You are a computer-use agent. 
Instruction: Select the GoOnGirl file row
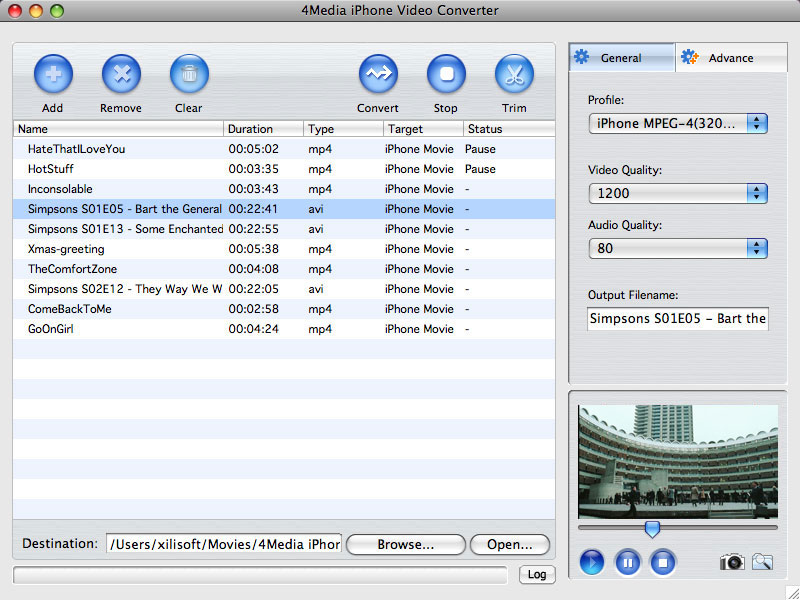[x=284, y=329]
